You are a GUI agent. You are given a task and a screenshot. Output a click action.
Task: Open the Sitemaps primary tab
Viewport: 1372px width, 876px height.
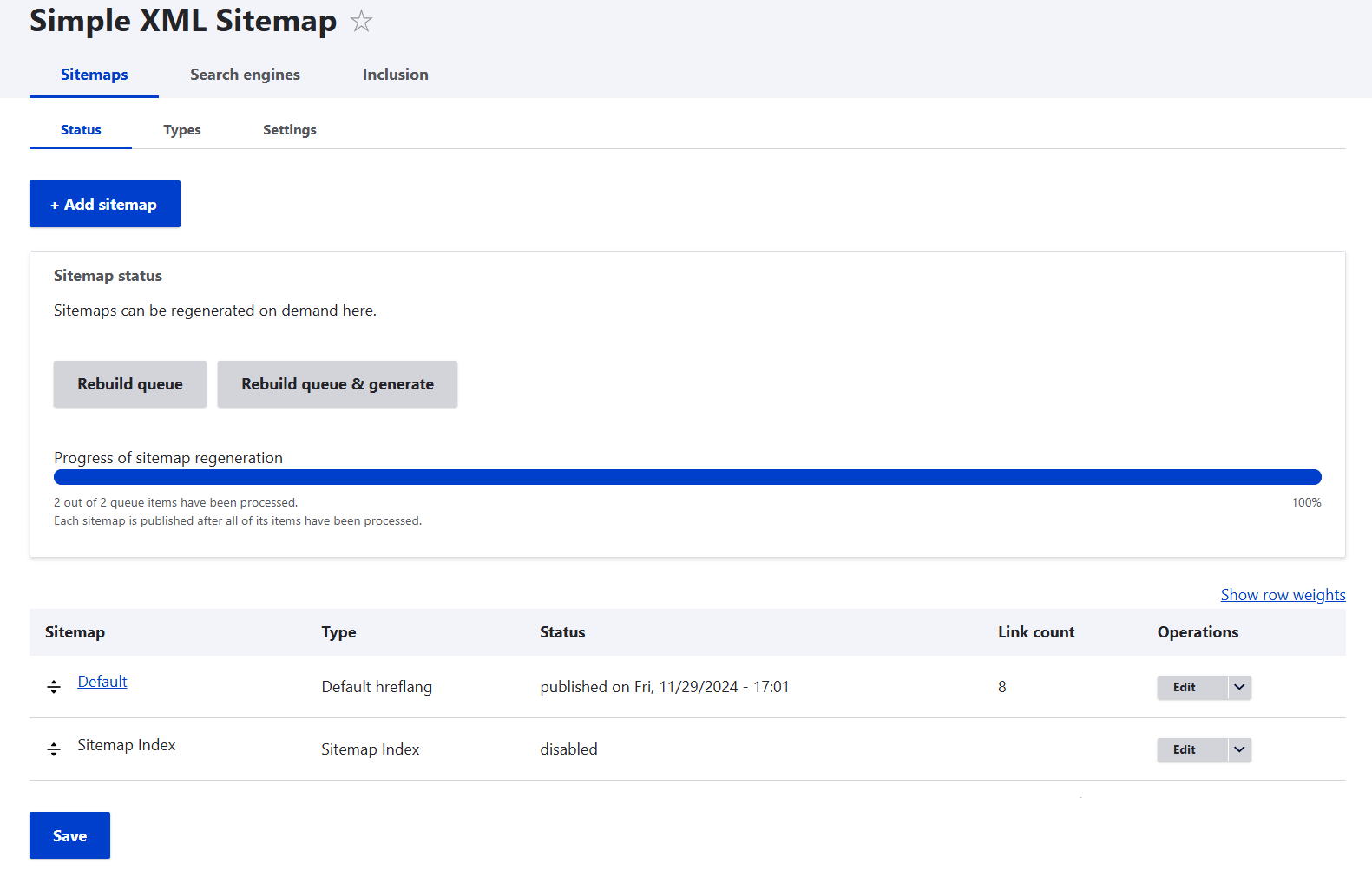click(94, 75)
